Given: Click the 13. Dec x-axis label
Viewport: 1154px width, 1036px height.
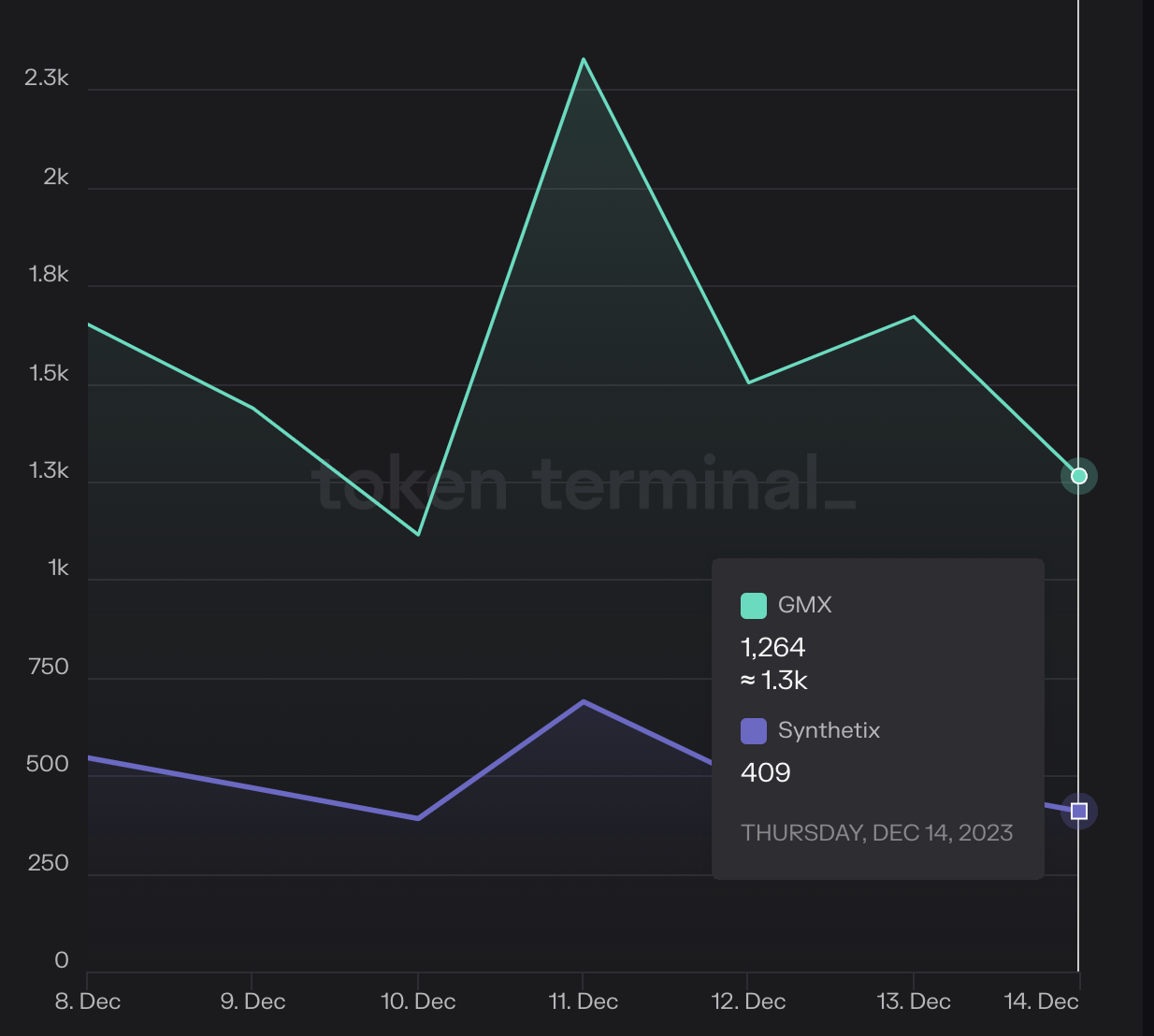Looking at the screenshot, I should (x=914, y=1001).
